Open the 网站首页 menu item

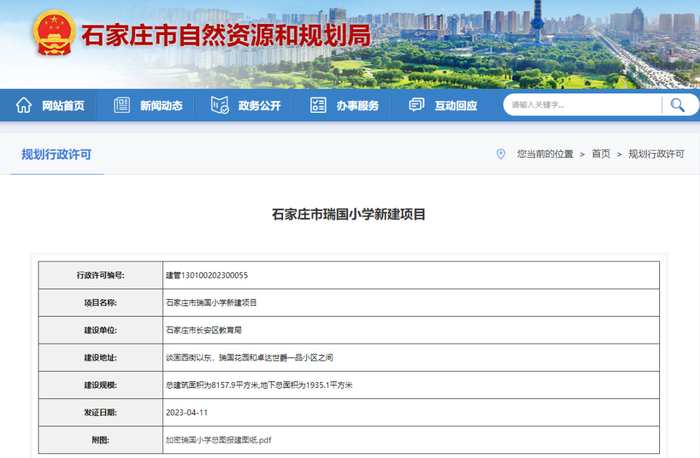[63, 106]
